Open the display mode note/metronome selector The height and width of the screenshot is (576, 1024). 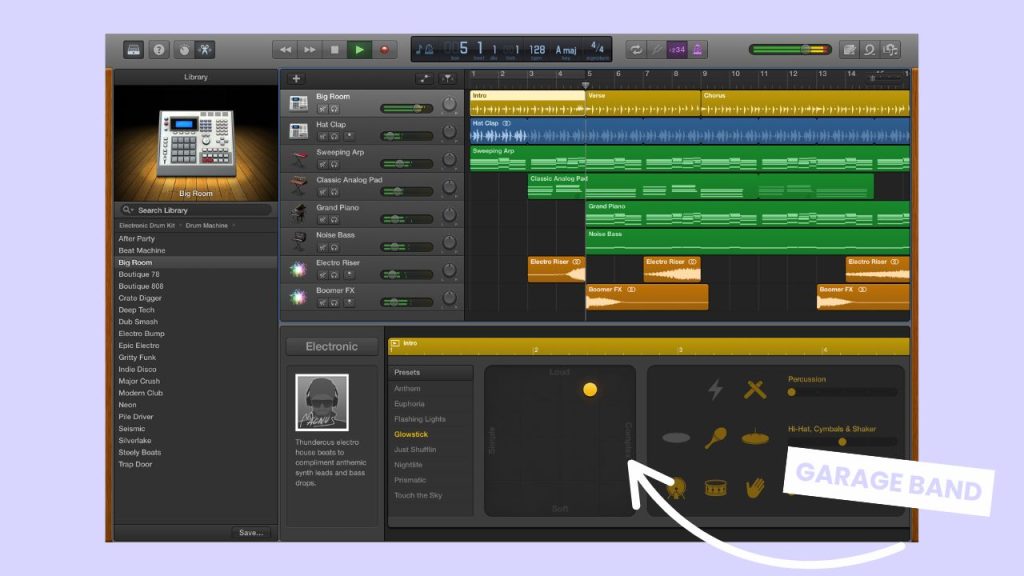(424, 50)
